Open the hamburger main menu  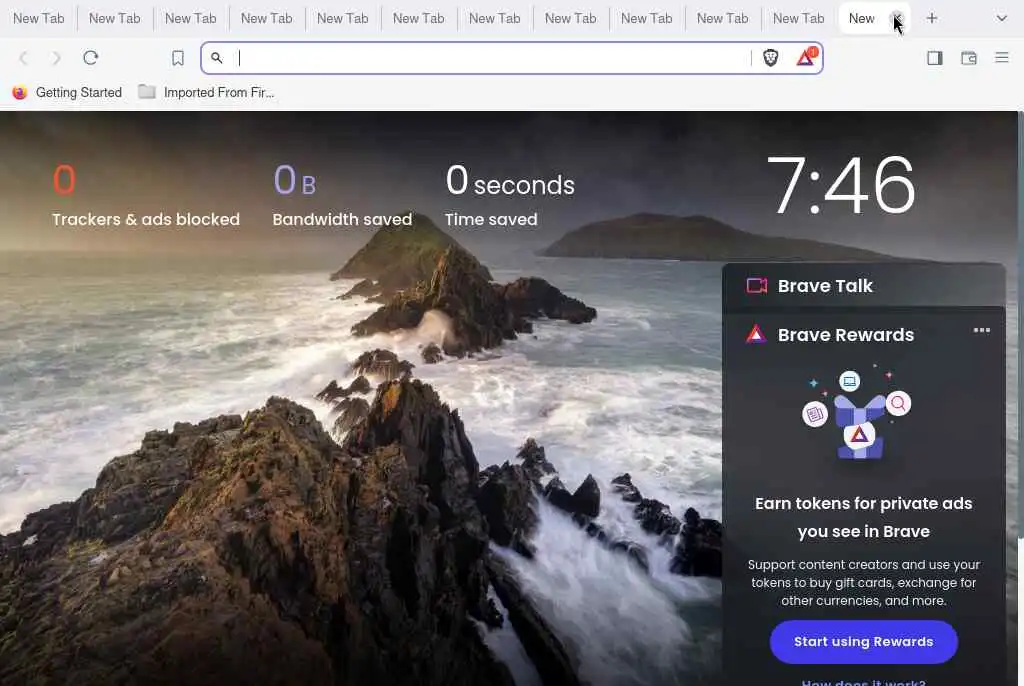tap(1002, 57)
